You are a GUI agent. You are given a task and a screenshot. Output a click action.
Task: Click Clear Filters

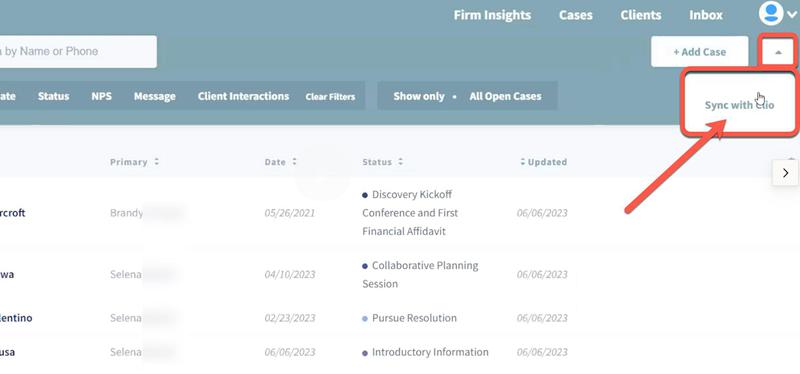tap(330, 96)
